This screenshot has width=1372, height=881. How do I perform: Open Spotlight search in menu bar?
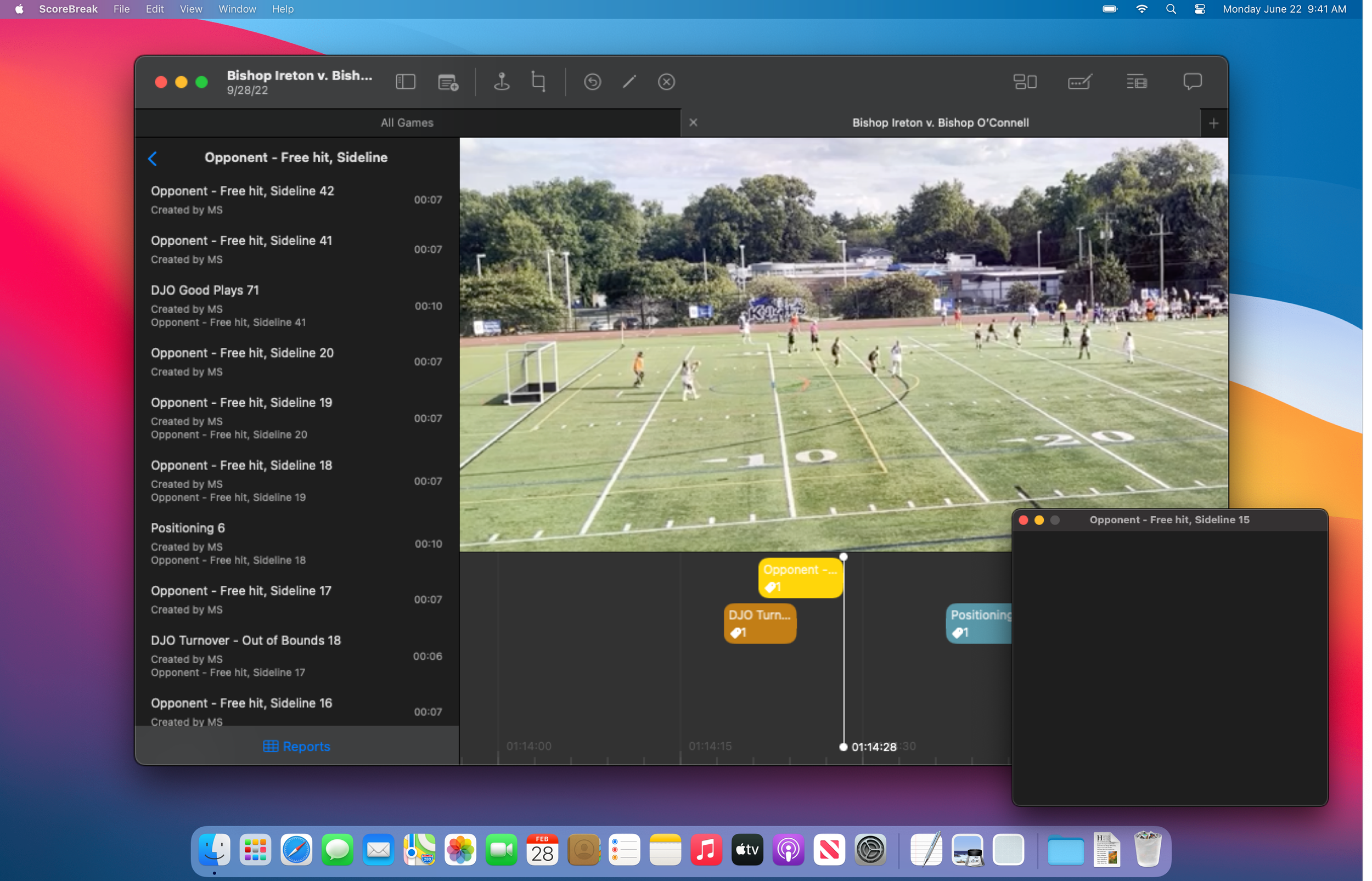point(1171,9)
